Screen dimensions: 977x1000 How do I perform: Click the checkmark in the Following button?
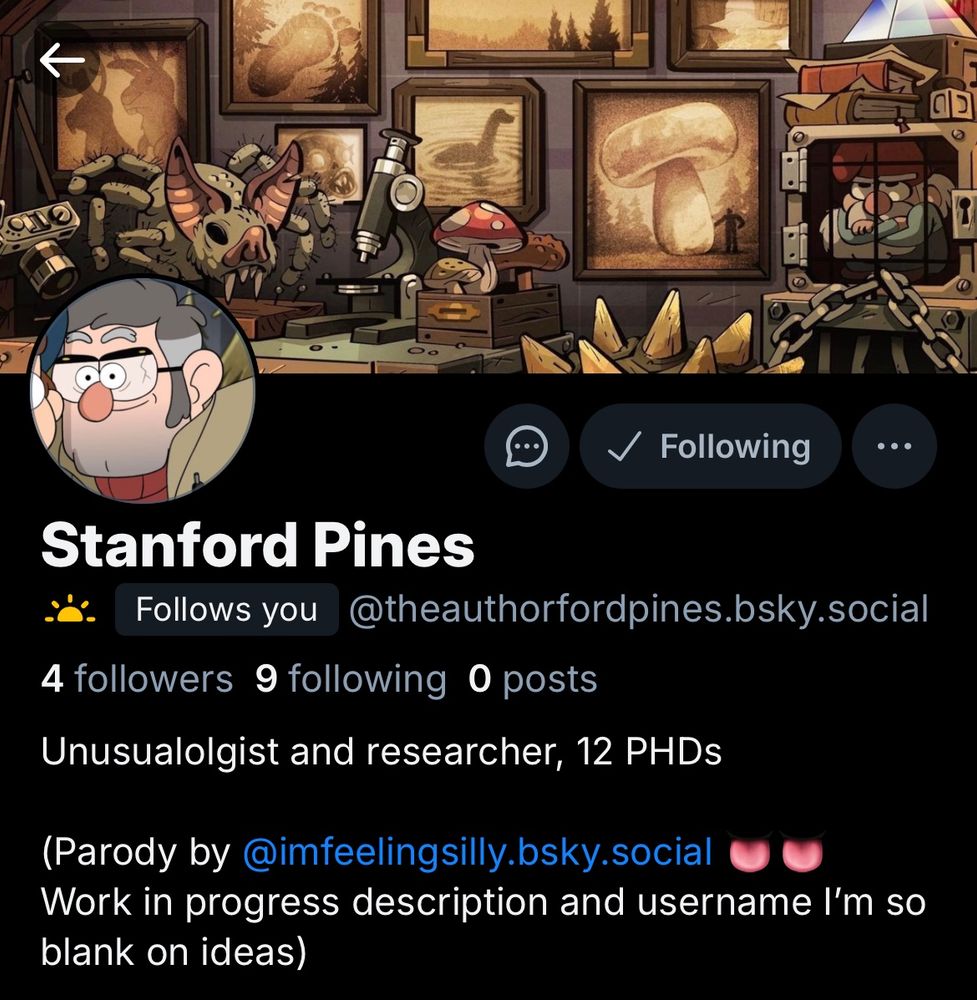(x=624, y=446)
